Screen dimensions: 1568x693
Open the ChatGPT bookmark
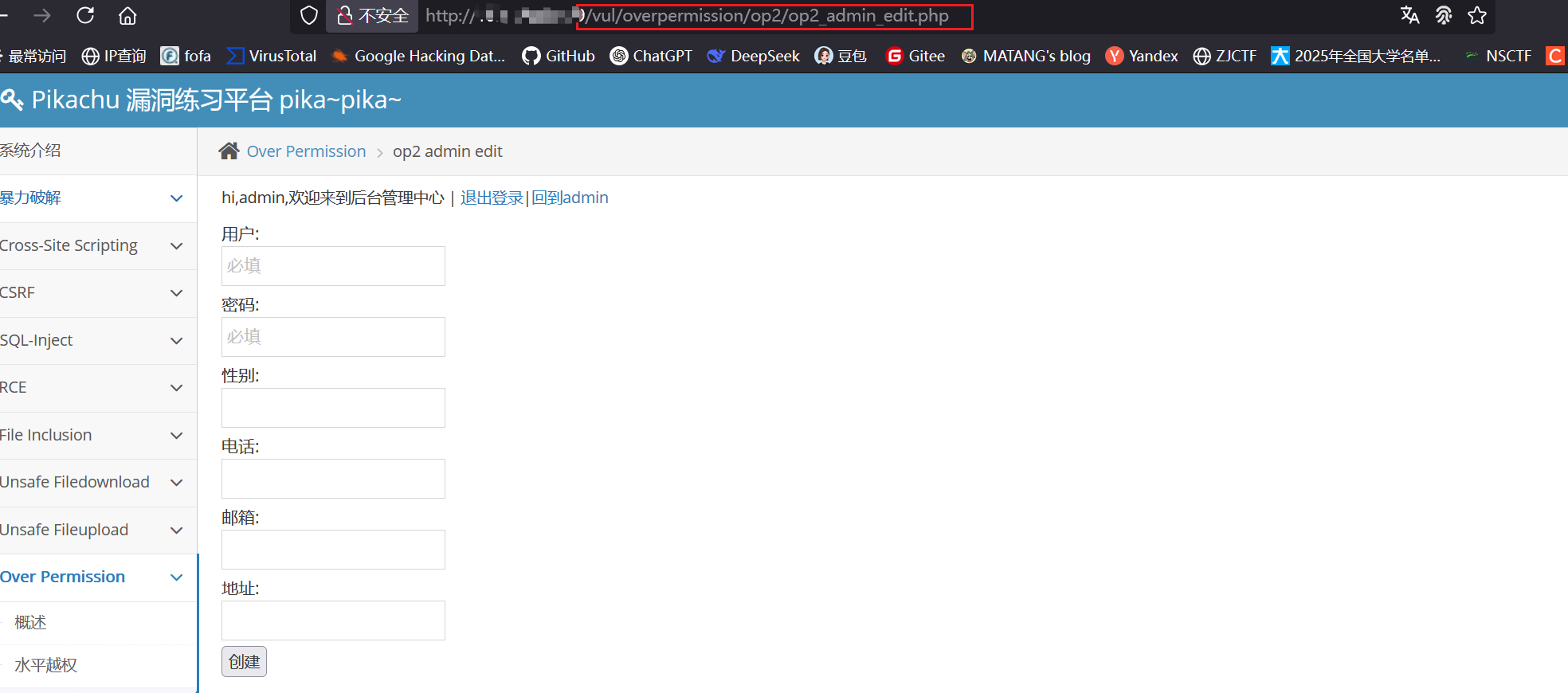click(x=651, y=56)
